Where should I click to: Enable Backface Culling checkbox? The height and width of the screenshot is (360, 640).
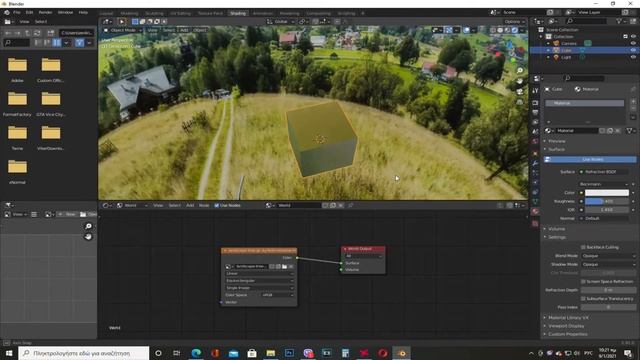(x=583, y=247)
